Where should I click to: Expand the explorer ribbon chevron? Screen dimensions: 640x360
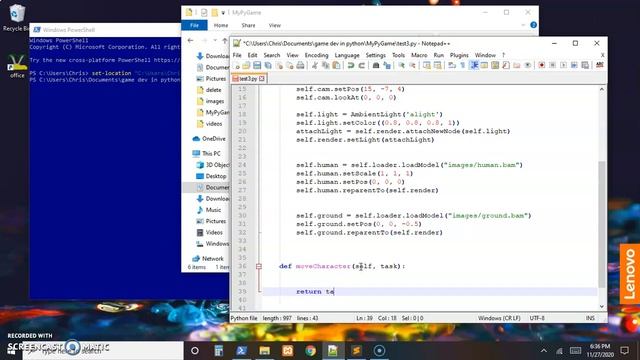[523, 25]
